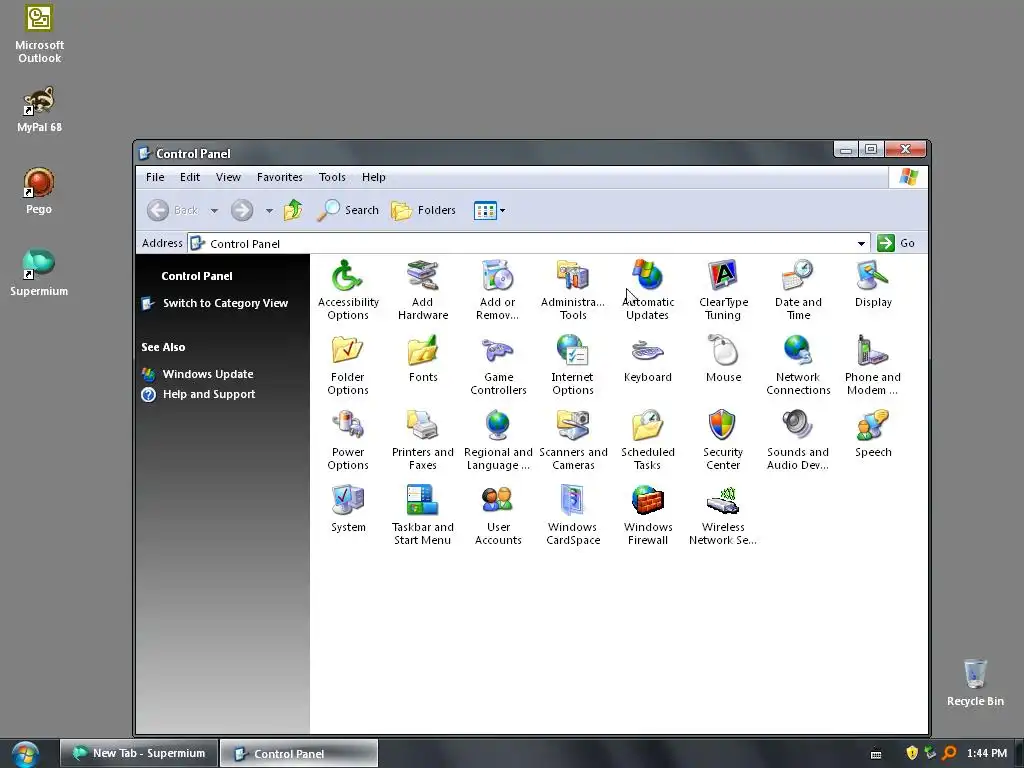Open Mouse settings

pyautogui.click(x=723, y=359)
